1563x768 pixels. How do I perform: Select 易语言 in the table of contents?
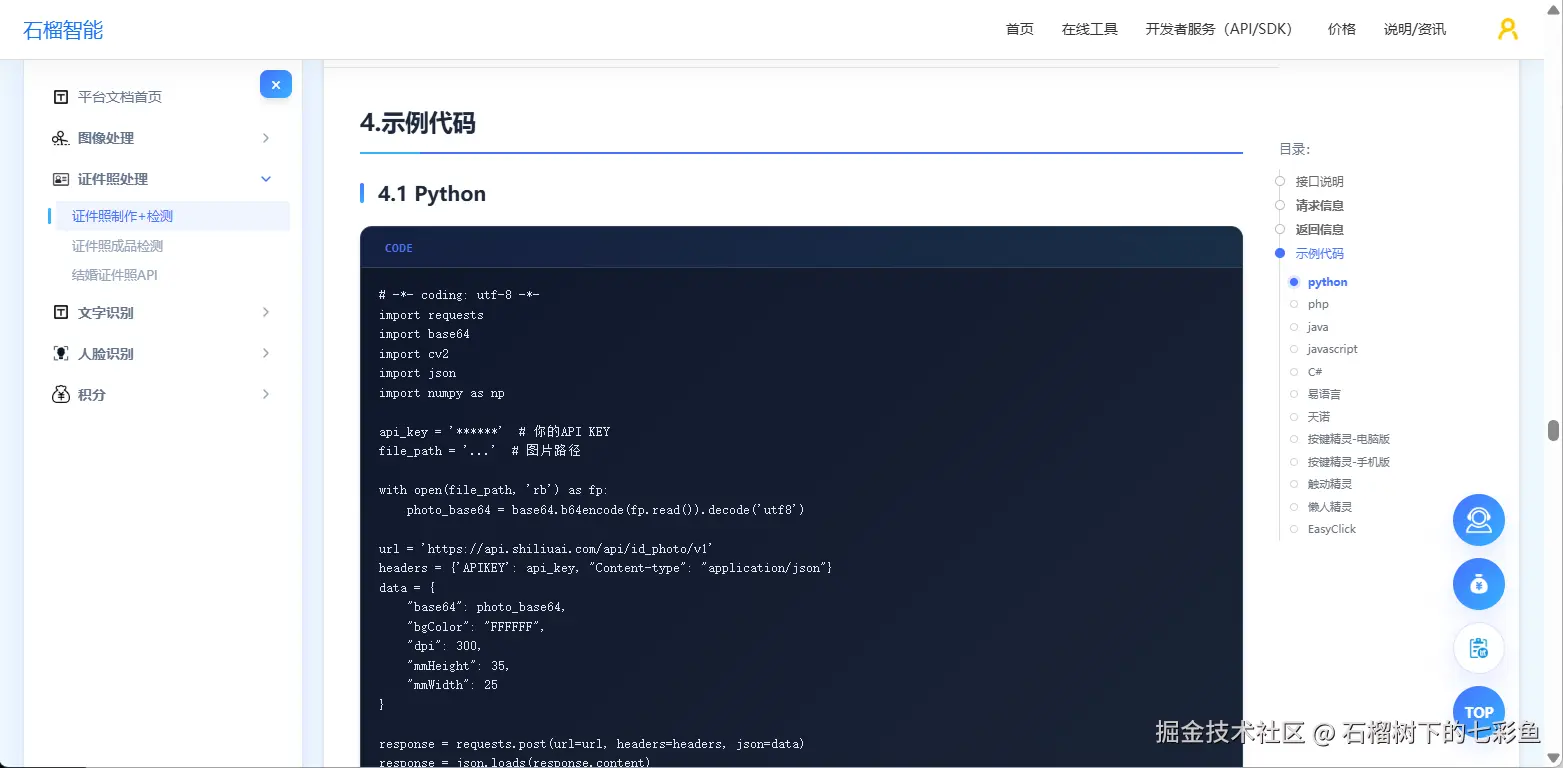click(1324, 394)
